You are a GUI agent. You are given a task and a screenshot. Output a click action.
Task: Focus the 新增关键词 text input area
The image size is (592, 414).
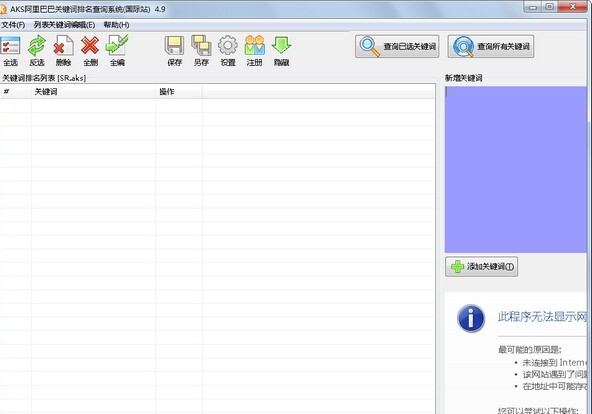pyautogui.click(x=516, y=169)
